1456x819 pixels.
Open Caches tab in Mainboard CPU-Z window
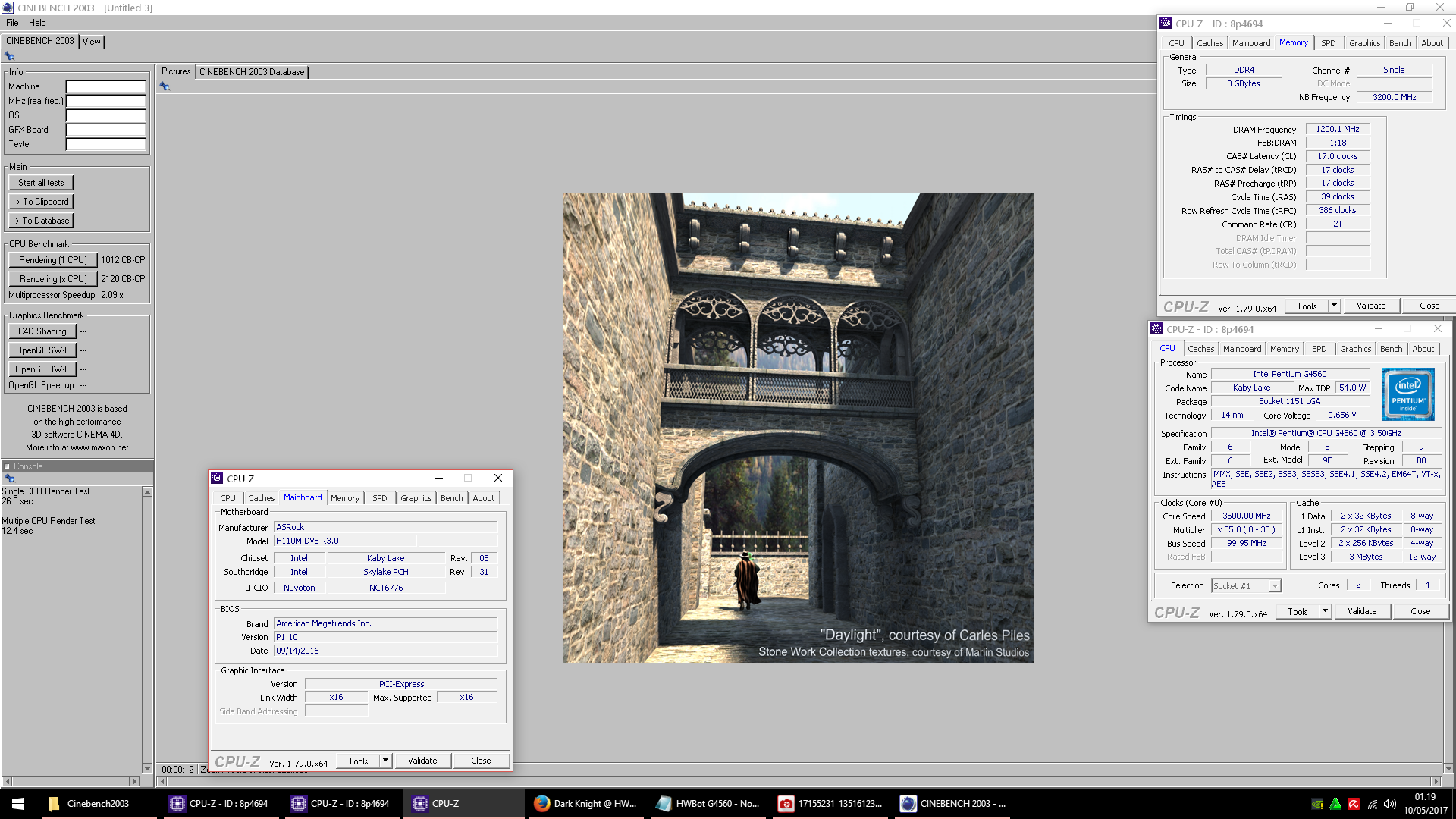click(x=261, y=498)
